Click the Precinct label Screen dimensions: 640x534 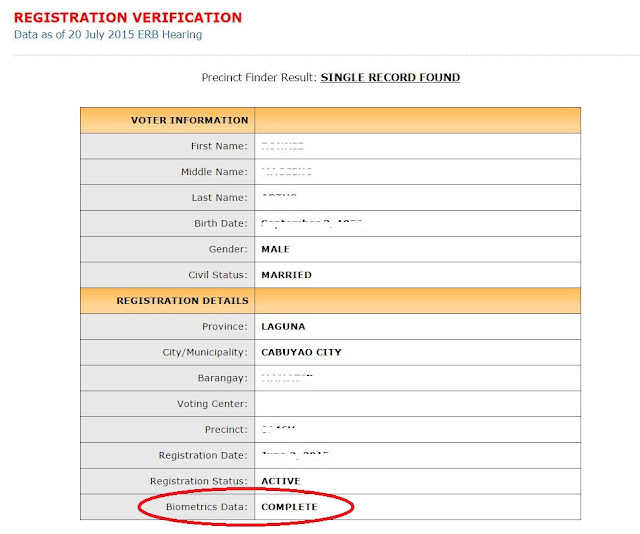pos(226,430)
